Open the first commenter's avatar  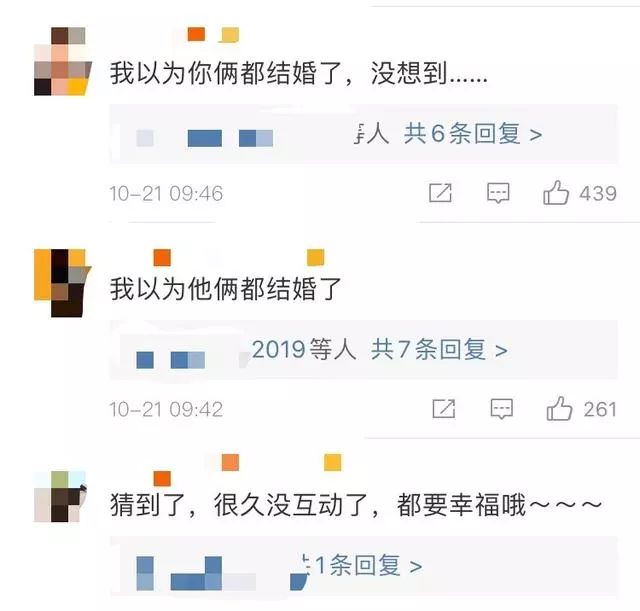(x=63, y=61)
